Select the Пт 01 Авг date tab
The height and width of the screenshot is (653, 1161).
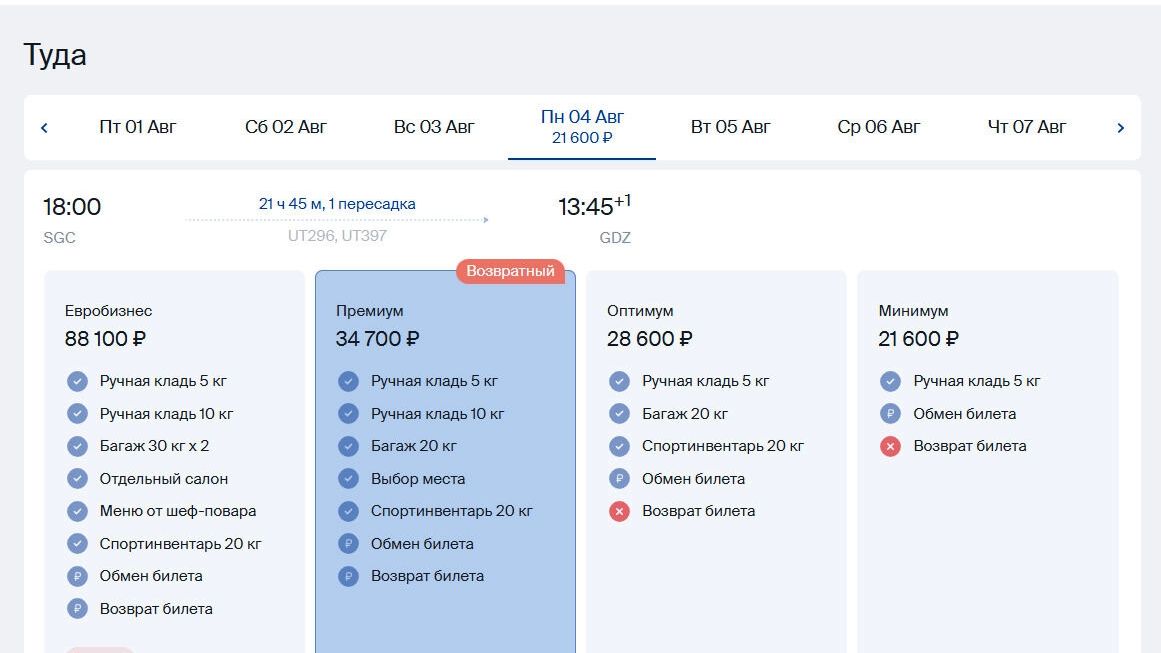138,127
